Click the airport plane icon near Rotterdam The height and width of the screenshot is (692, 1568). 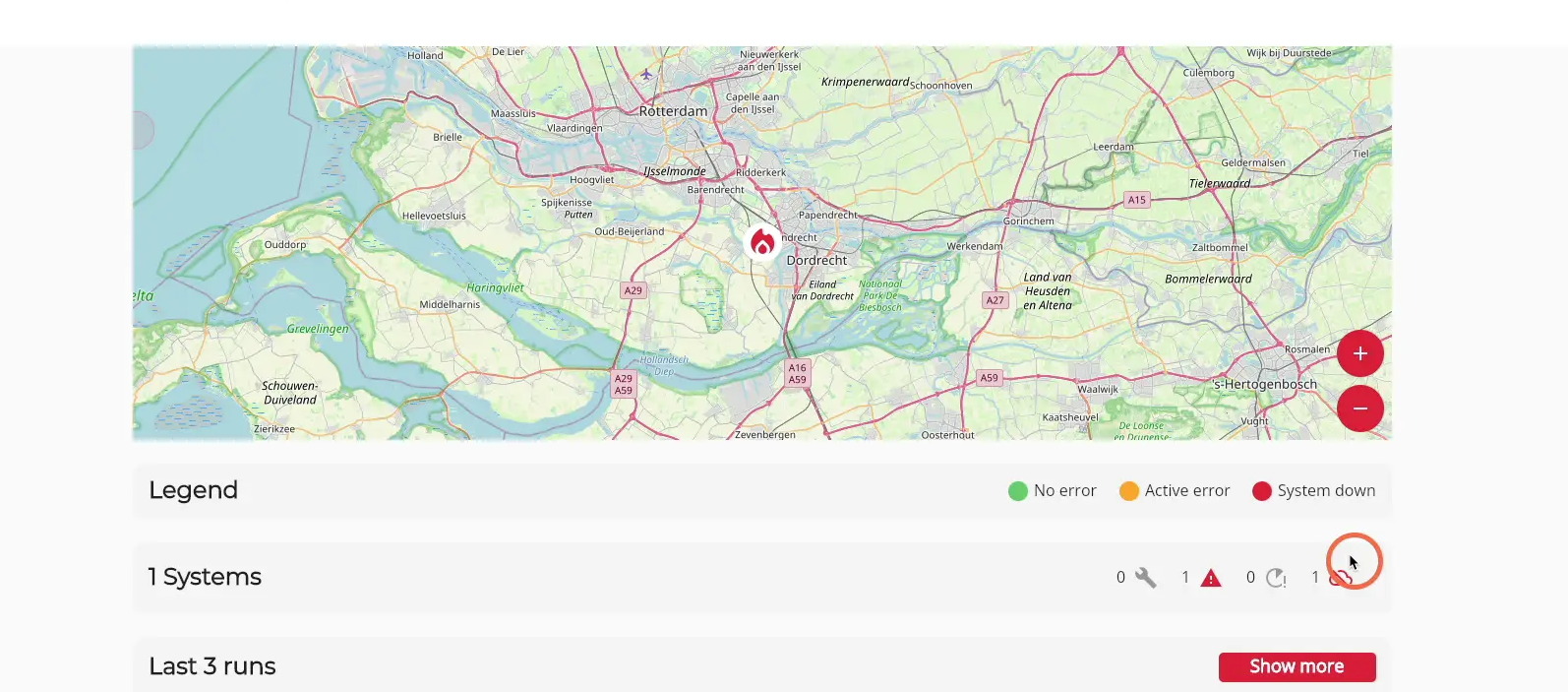tap(646, 74)
